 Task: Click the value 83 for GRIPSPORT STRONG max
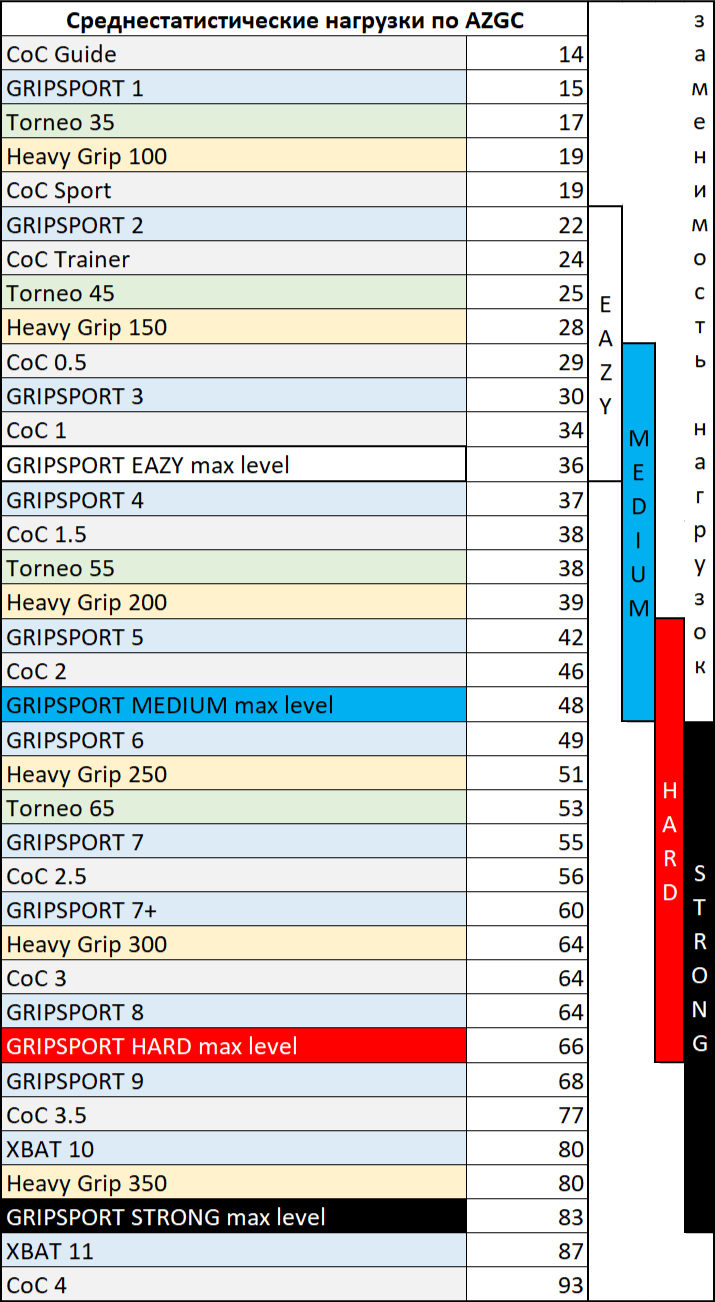pos(527,1217)
